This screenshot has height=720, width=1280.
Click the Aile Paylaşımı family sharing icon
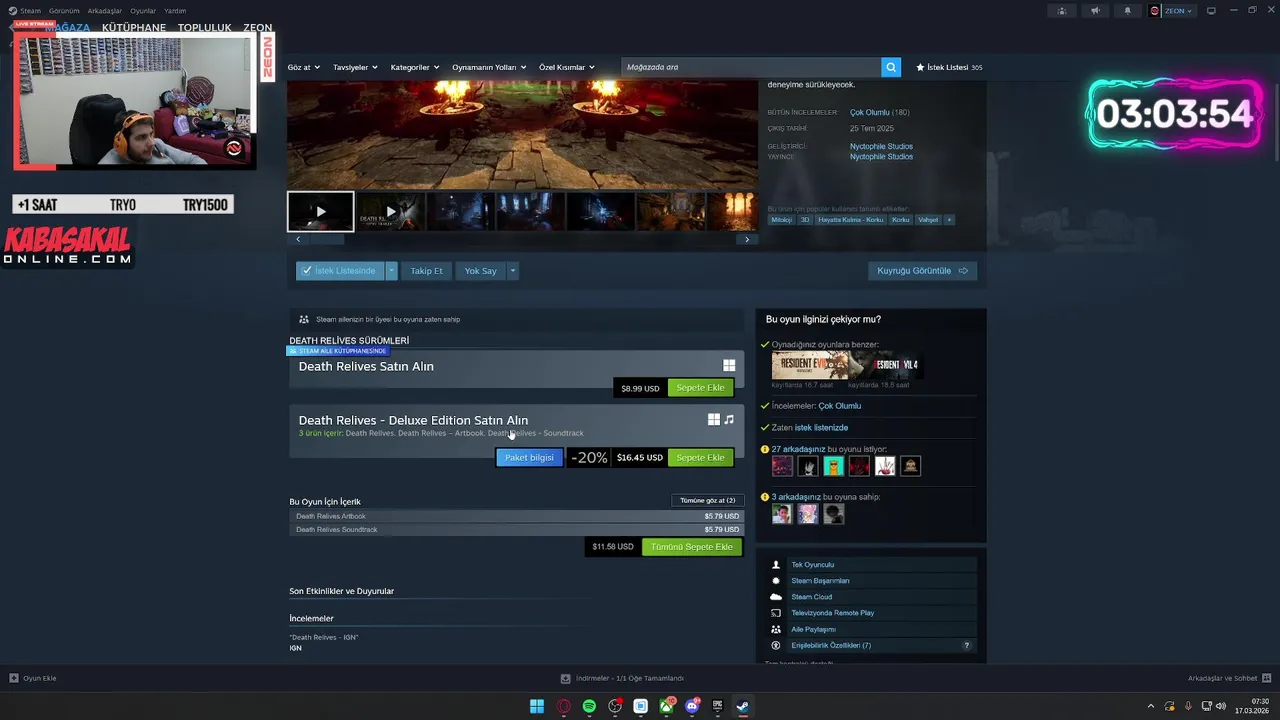(x=776, y=629)
